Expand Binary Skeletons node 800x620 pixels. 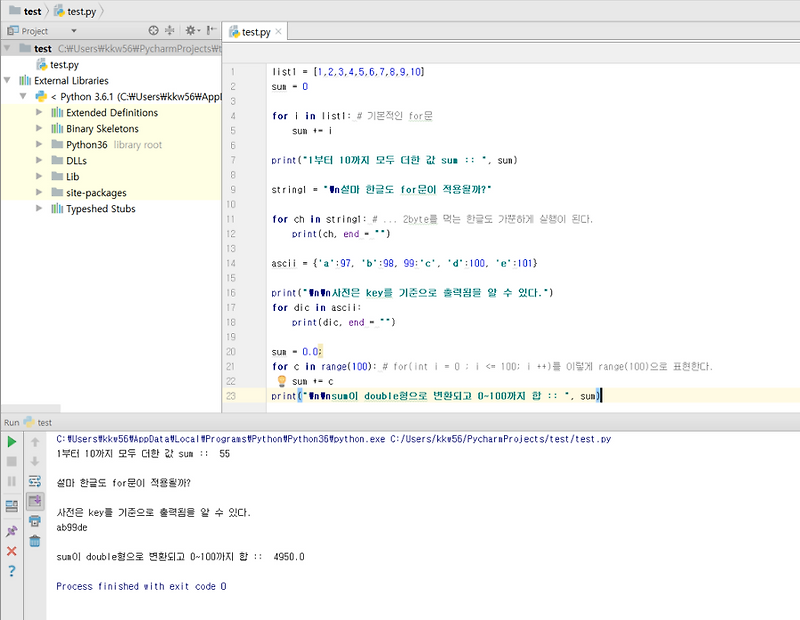(x=39, y=128)
